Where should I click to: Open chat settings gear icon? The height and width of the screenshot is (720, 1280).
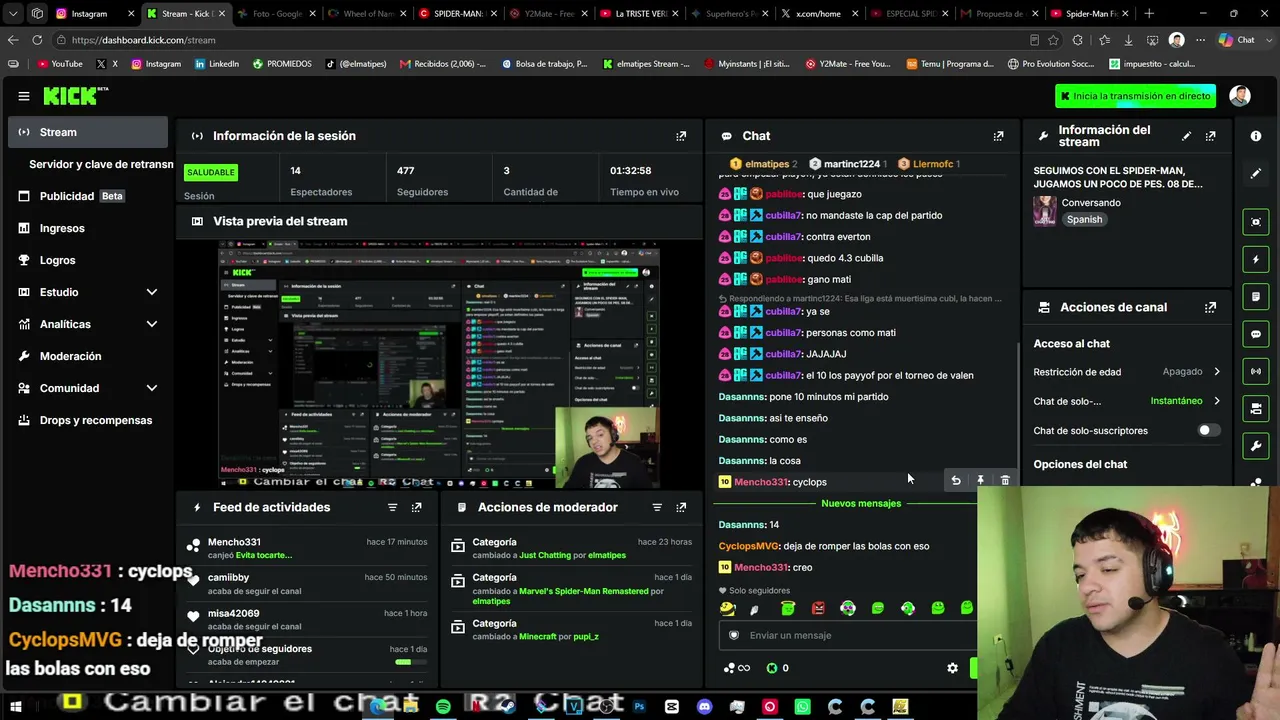[952, 668]
